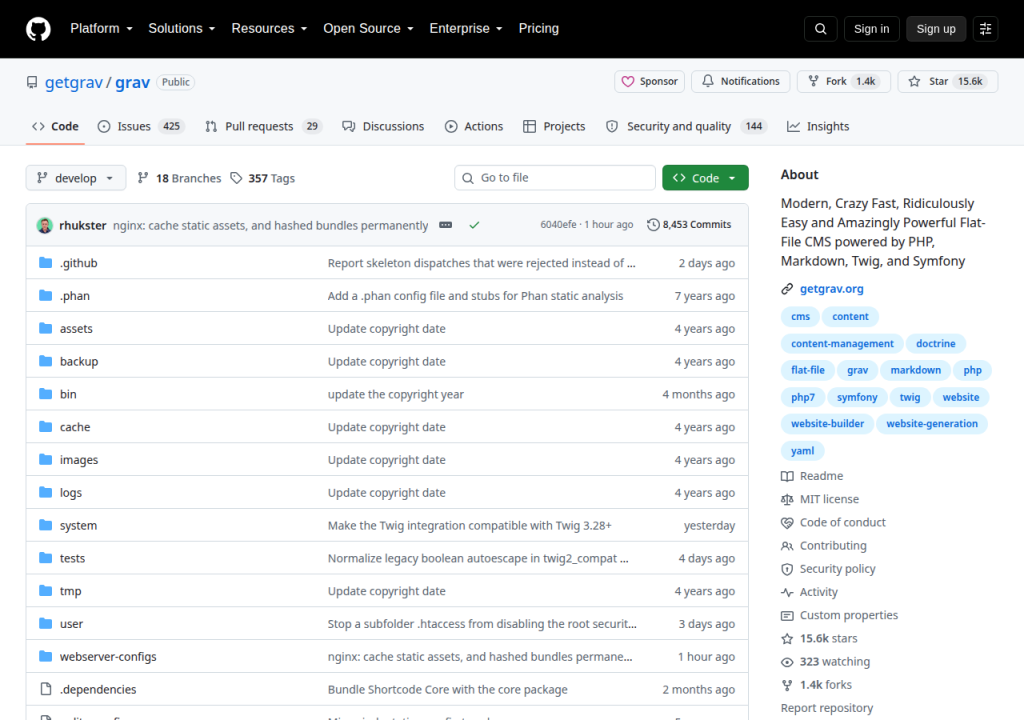Open the header appearance settings icon
This screenshot has height=720, width=1024.
click(x=985, y=29)
